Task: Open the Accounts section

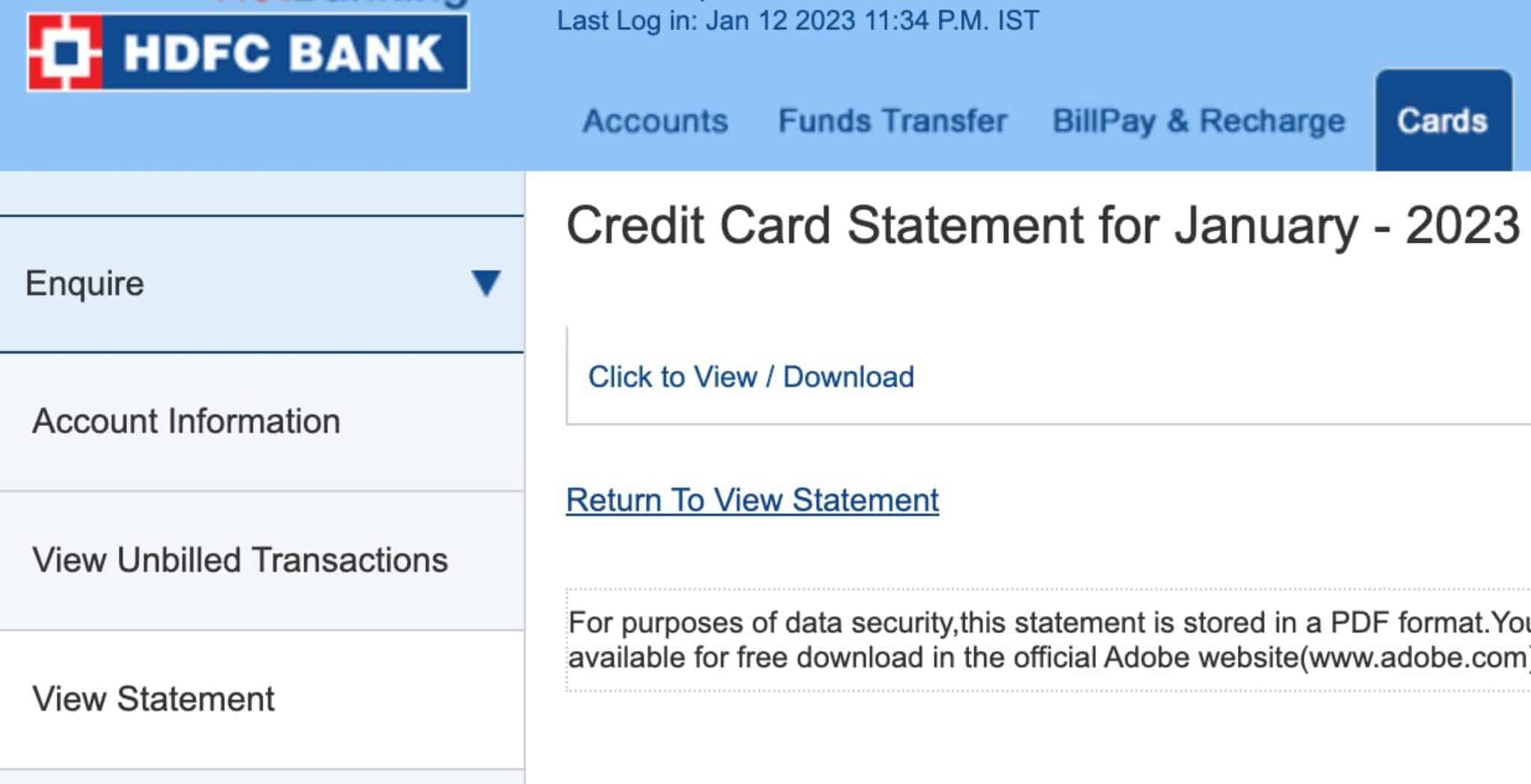Action: (656, 121)
